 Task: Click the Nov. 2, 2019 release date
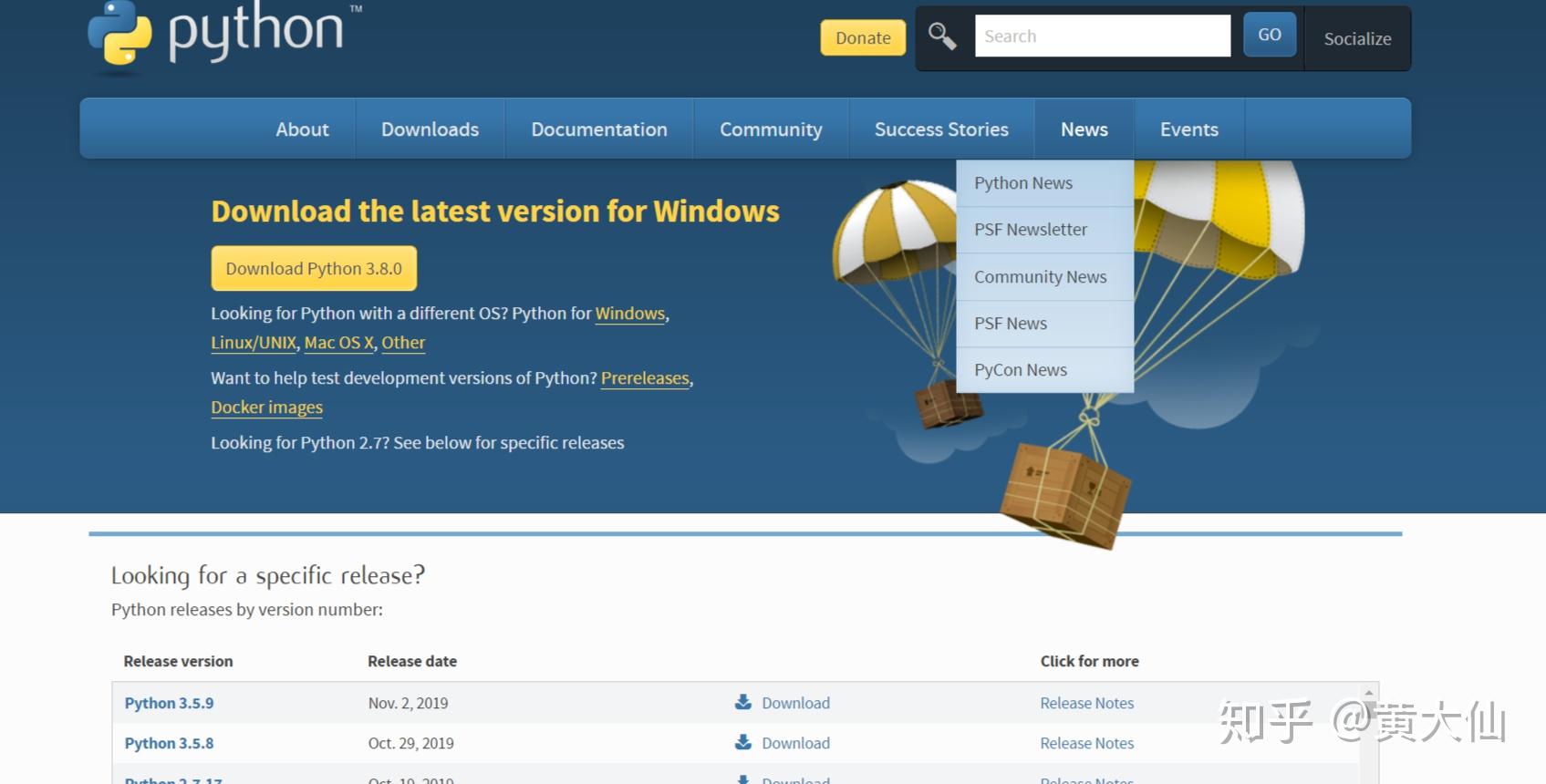coord(408,703)
